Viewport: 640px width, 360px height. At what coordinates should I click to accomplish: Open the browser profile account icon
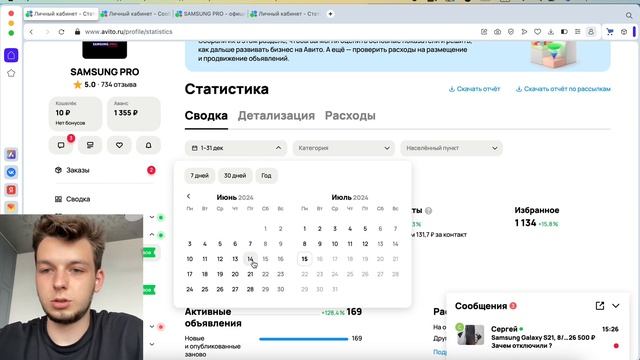point(591,32)
